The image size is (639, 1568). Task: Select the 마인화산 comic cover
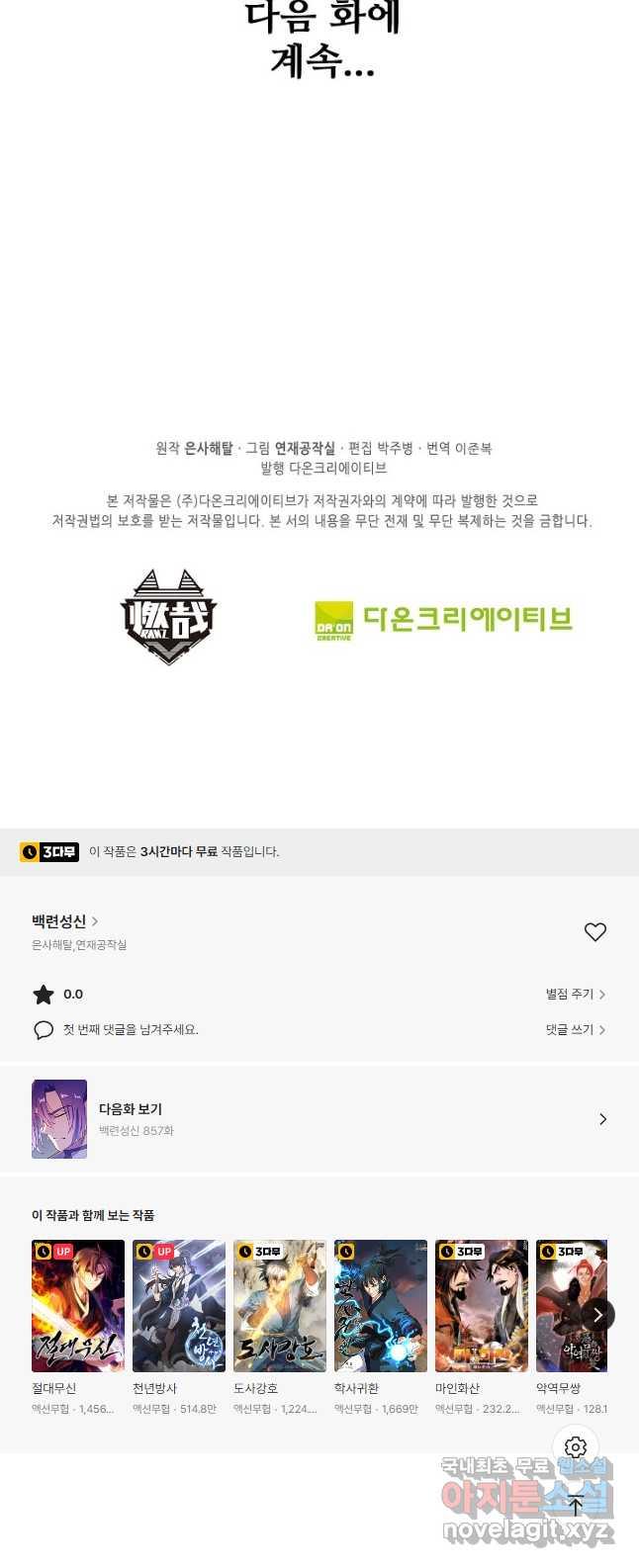point(482,1306)
